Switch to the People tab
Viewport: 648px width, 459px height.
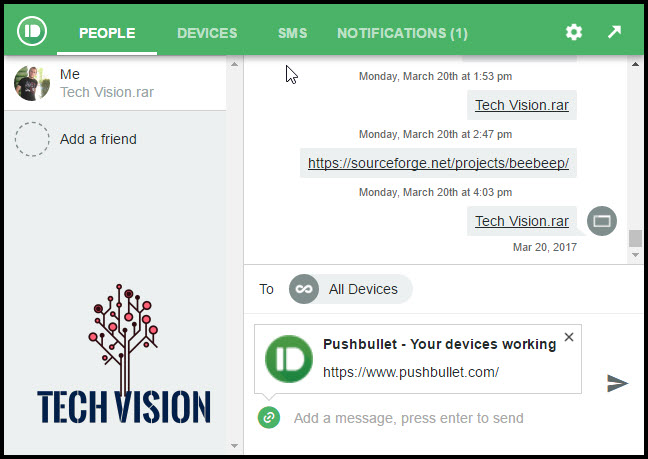pyautogui.click(x=107, y=33)
